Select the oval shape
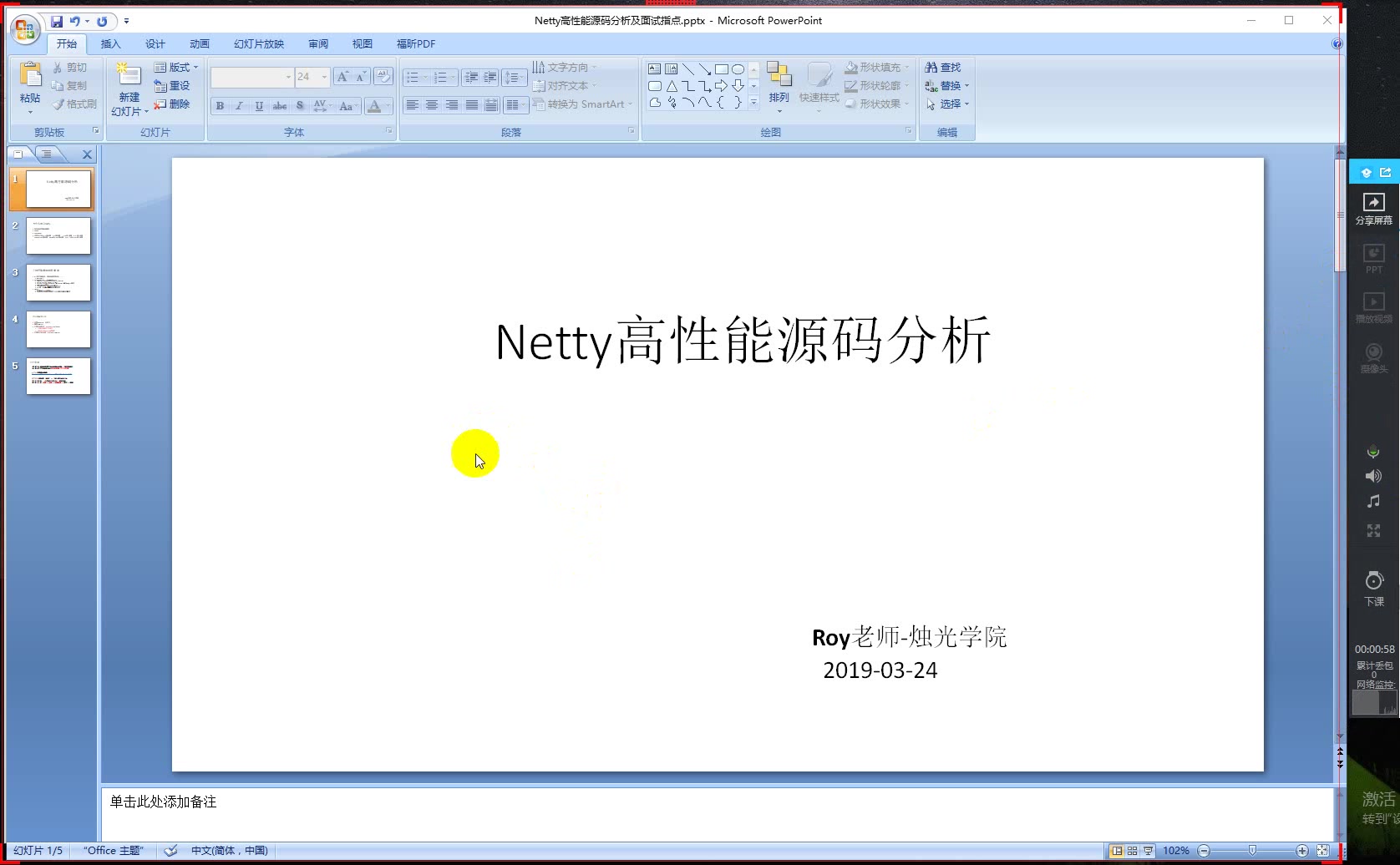Screen dimensions: 1400x865 click(x=738, y=69)
